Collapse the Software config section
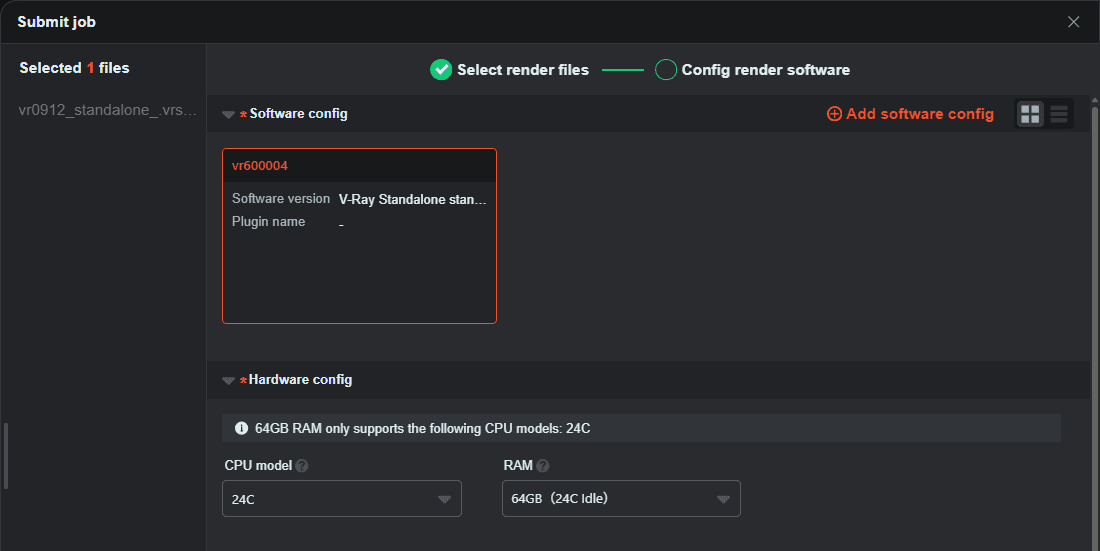This screenshot has width=1100, height=551. 229,115
